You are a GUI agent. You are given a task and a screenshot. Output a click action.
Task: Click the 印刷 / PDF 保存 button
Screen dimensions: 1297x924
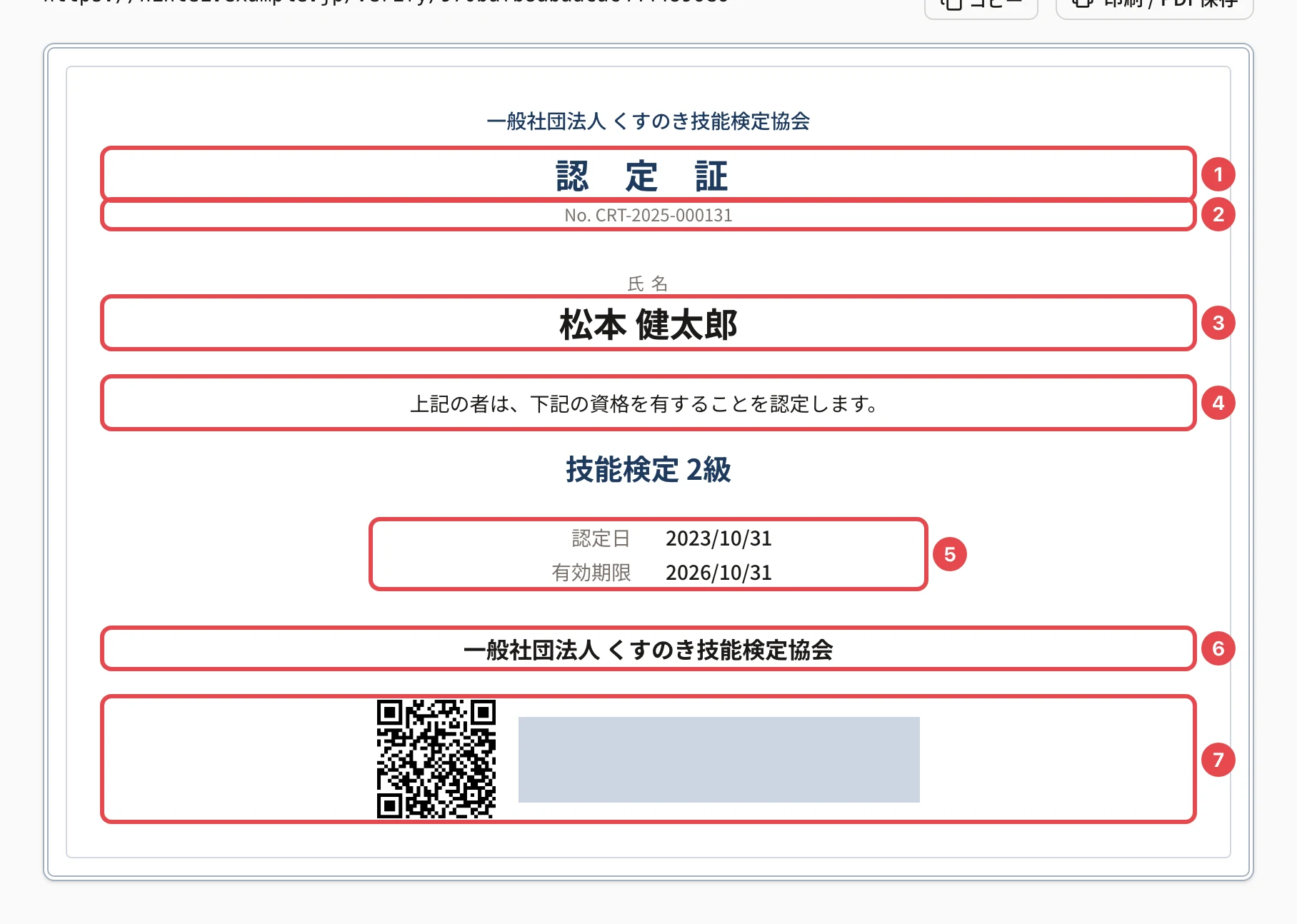tap(1154, 6)
